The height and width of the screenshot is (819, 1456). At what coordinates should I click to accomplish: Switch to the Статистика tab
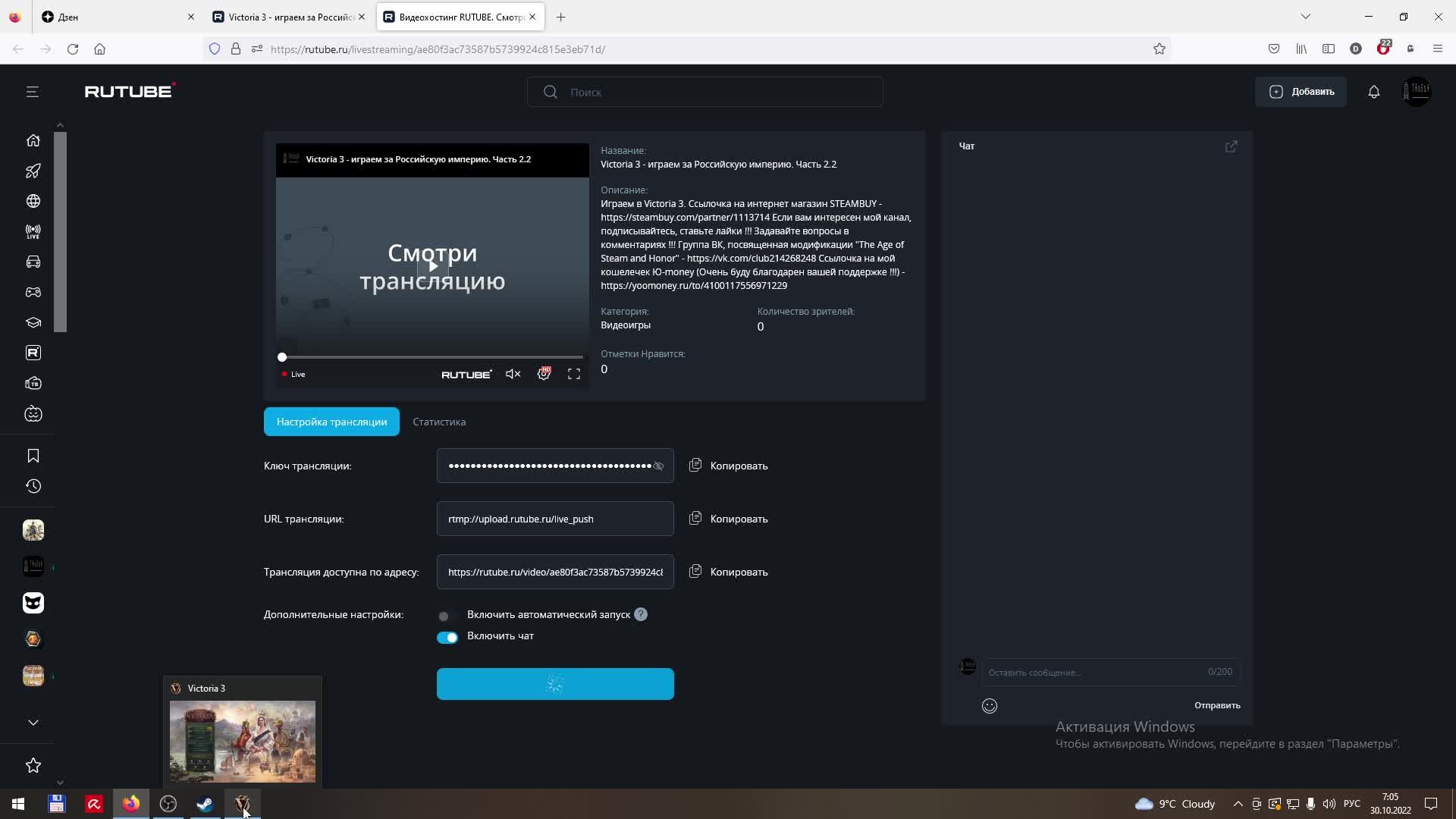pyautogui.click(x=439, y=422)
